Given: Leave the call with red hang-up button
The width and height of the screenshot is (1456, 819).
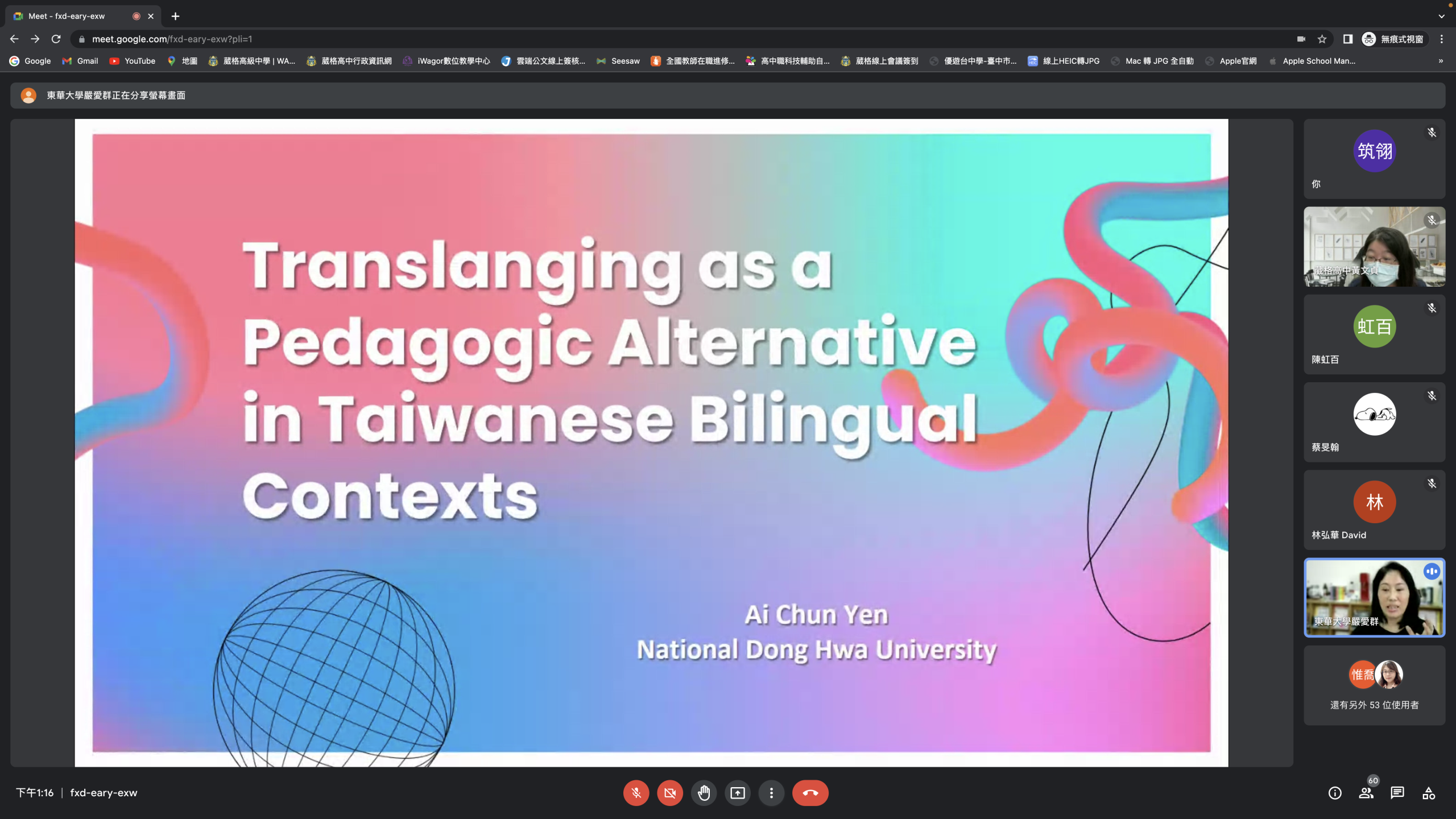Looking at the screenshot, I should [x=810, y=793].
